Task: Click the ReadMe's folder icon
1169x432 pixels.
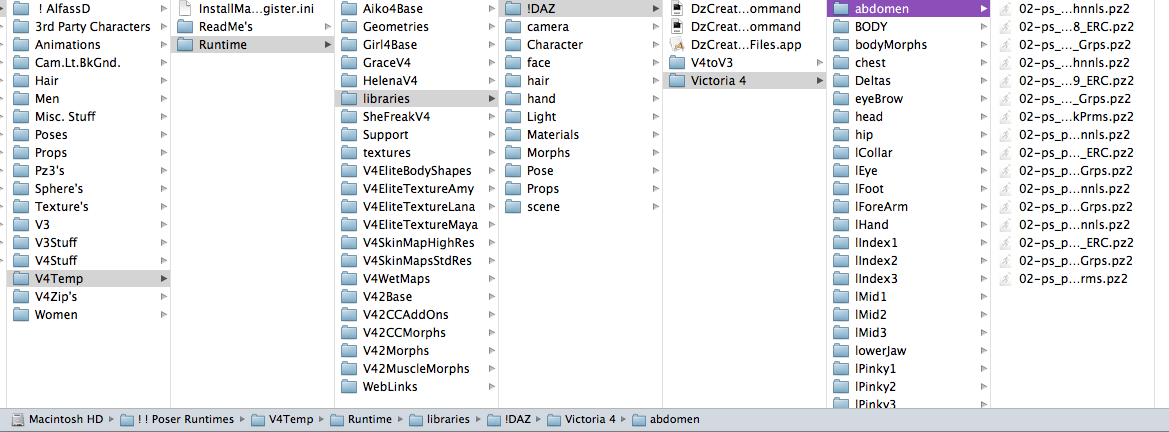Action: click(x=186, y=27)
